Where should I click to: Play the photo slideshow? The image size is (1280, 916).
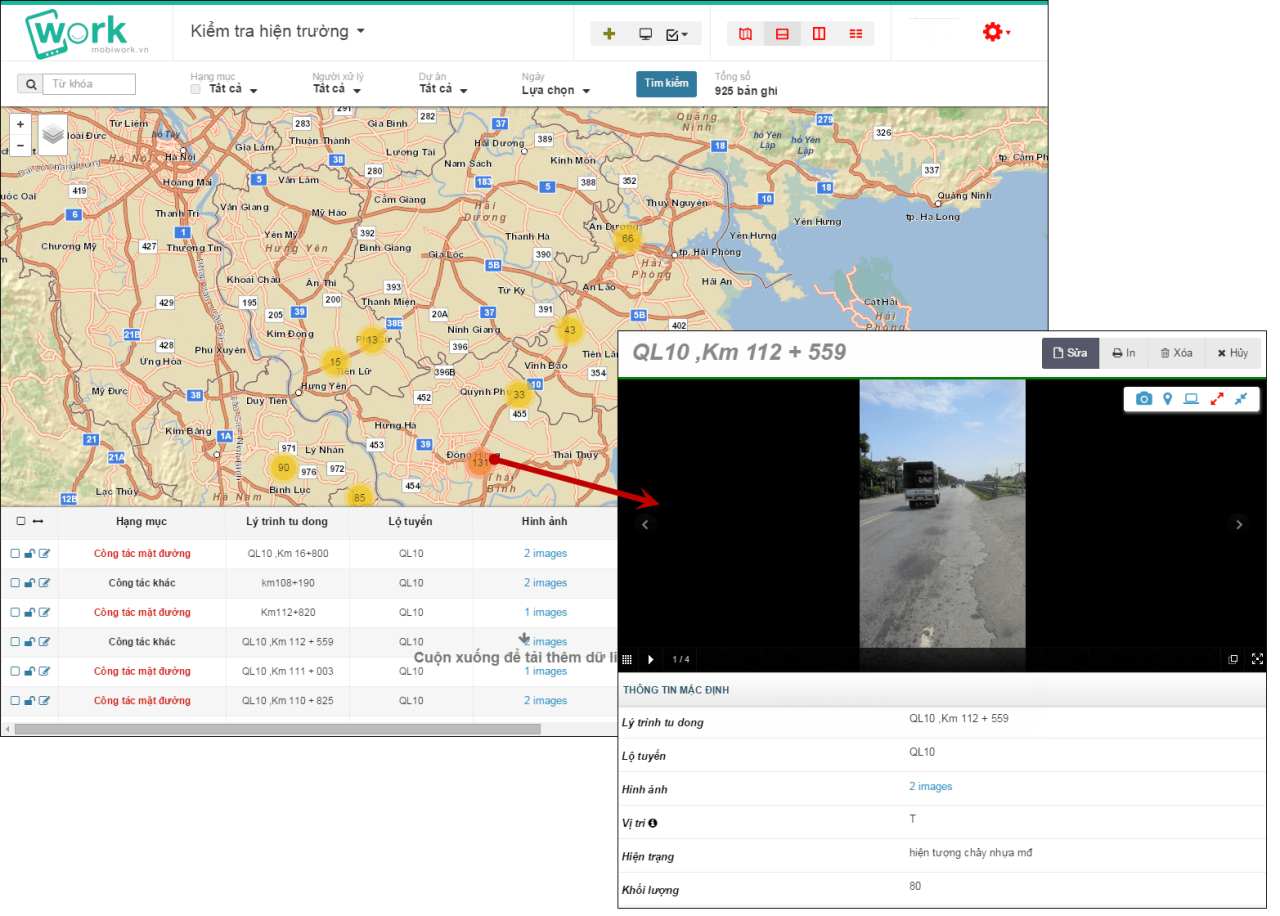651,659
